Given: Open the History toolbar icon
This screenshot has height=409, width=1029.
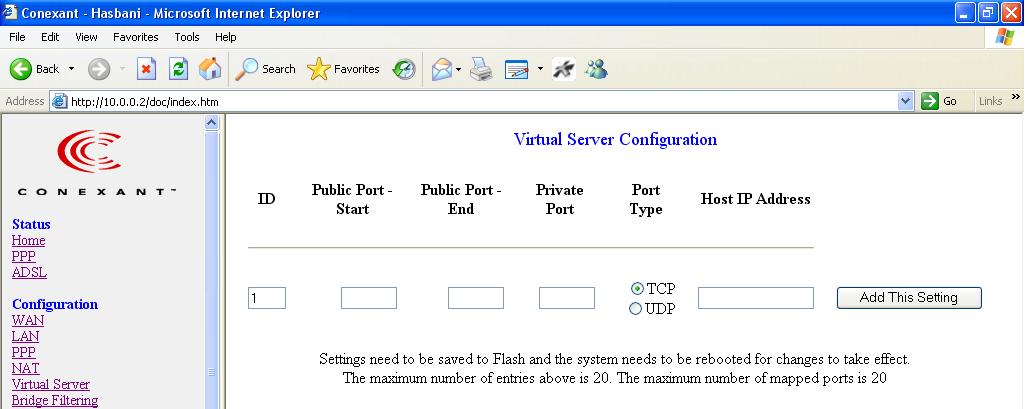Looking at the screenshot, I should [x=404, y=69].
